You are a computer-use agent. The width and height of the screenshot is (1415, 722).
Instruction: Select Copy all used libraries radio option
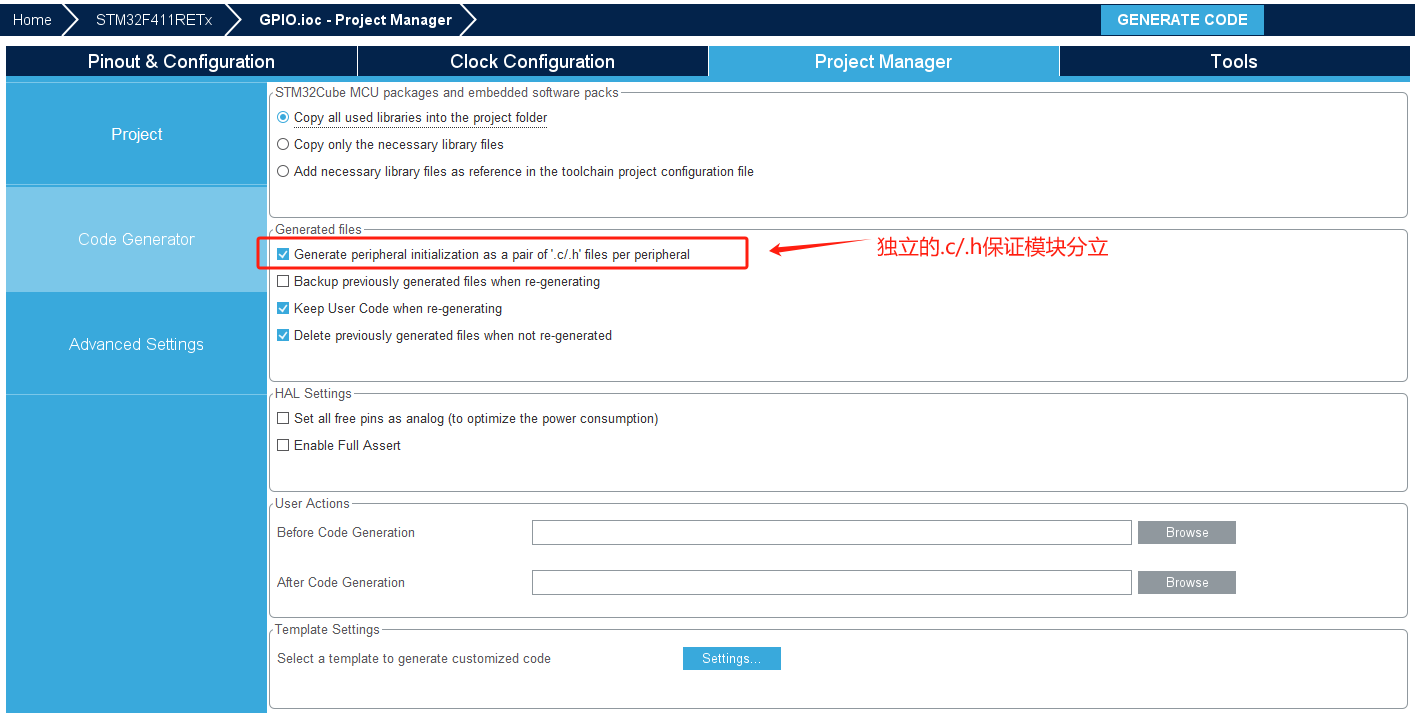point(283,118)
